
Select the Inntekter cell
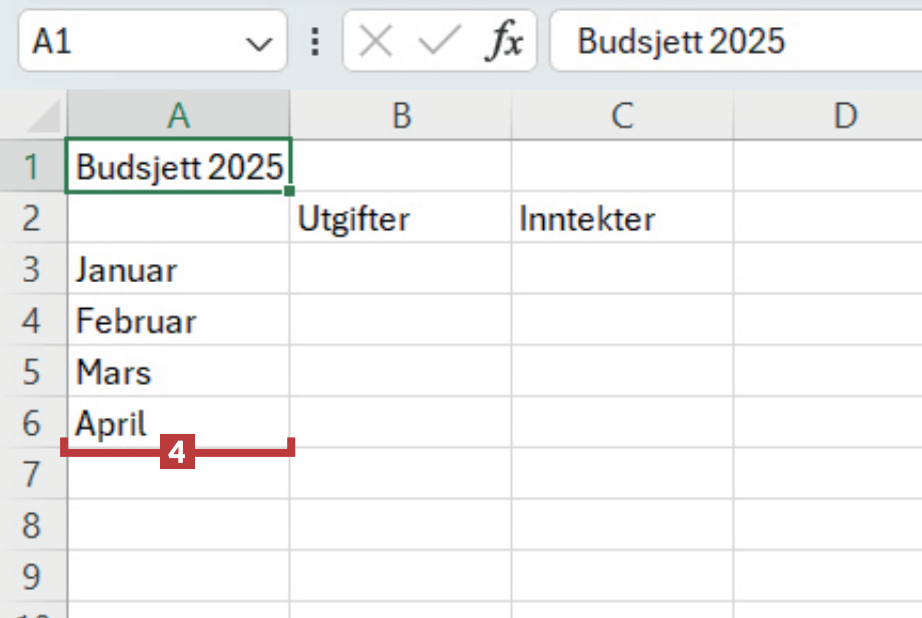[x=622, y=218]
